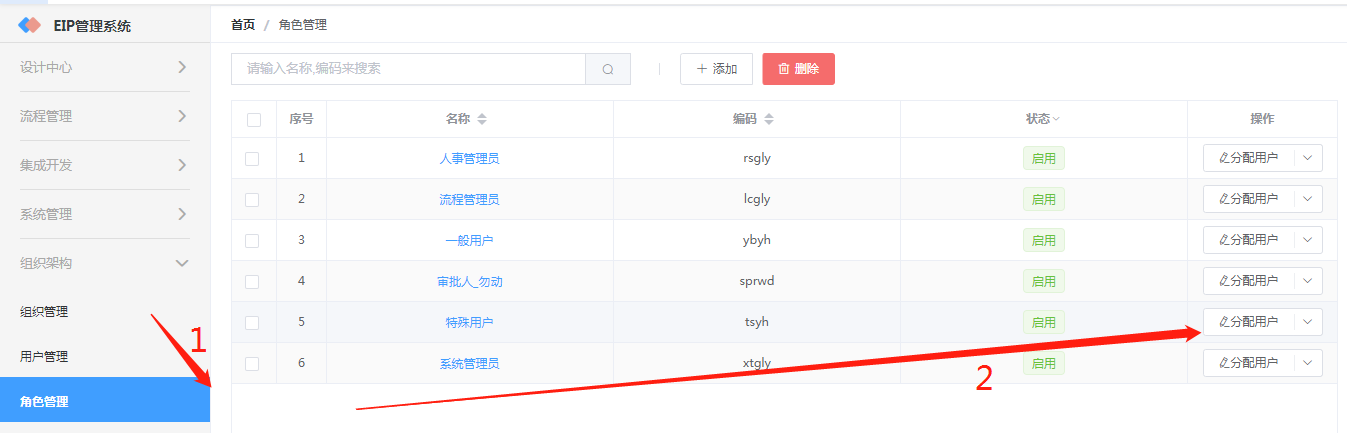Open action dropdown arrow for 流程管理员 row
Viewport: 1347px width, 433px height.
coord(1308,199)
